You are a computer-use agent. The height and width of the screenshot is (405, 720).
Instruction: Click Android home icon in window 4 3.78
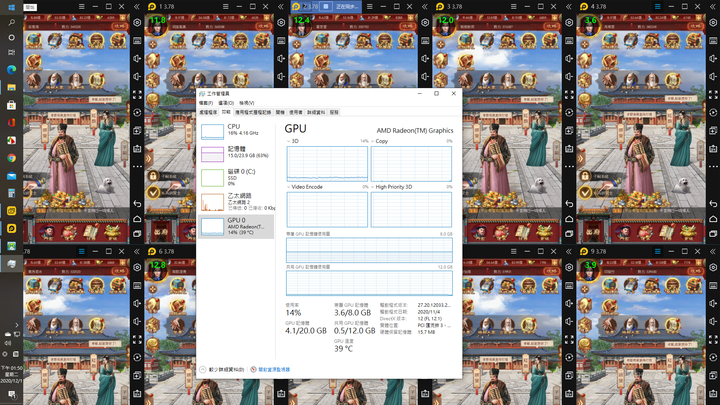click(x=713, y=219)
